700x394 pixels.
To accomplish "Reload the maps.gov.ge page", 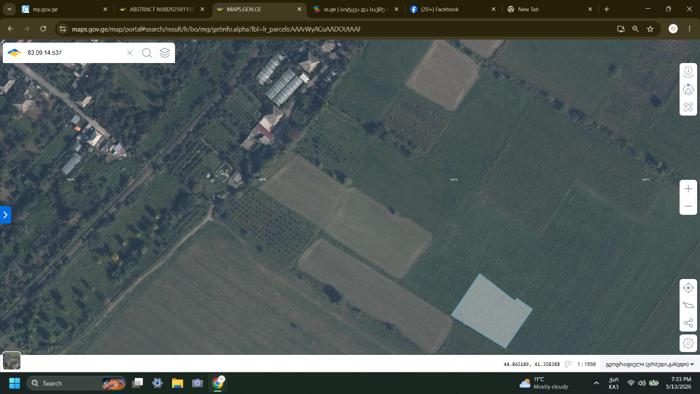I will pyautogui.click(x=43, y=29).
